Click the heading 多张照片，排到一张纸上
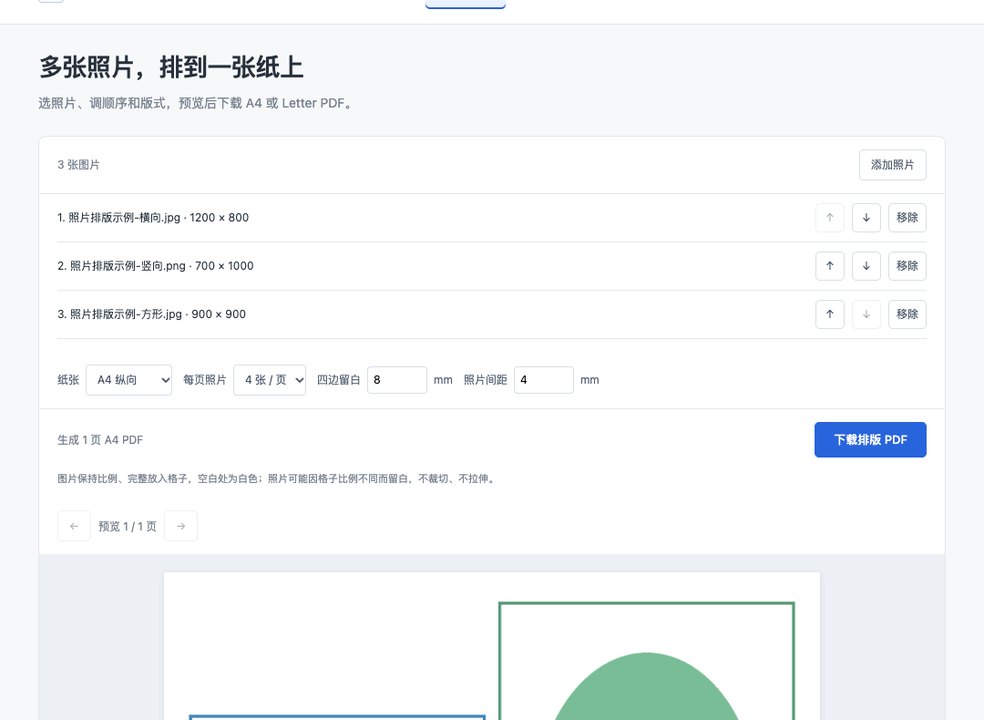Image resolution: width=984 pixels, height=720 pixels. (x=171, y=67)
